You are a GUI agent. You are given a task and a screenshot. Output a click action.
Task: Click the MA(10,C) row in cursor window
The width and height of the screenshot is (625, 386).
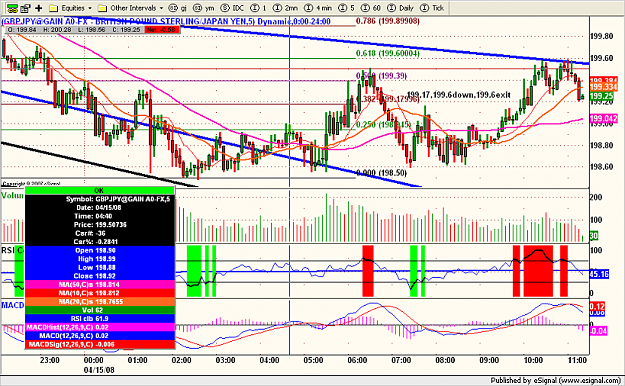point(100,293)
